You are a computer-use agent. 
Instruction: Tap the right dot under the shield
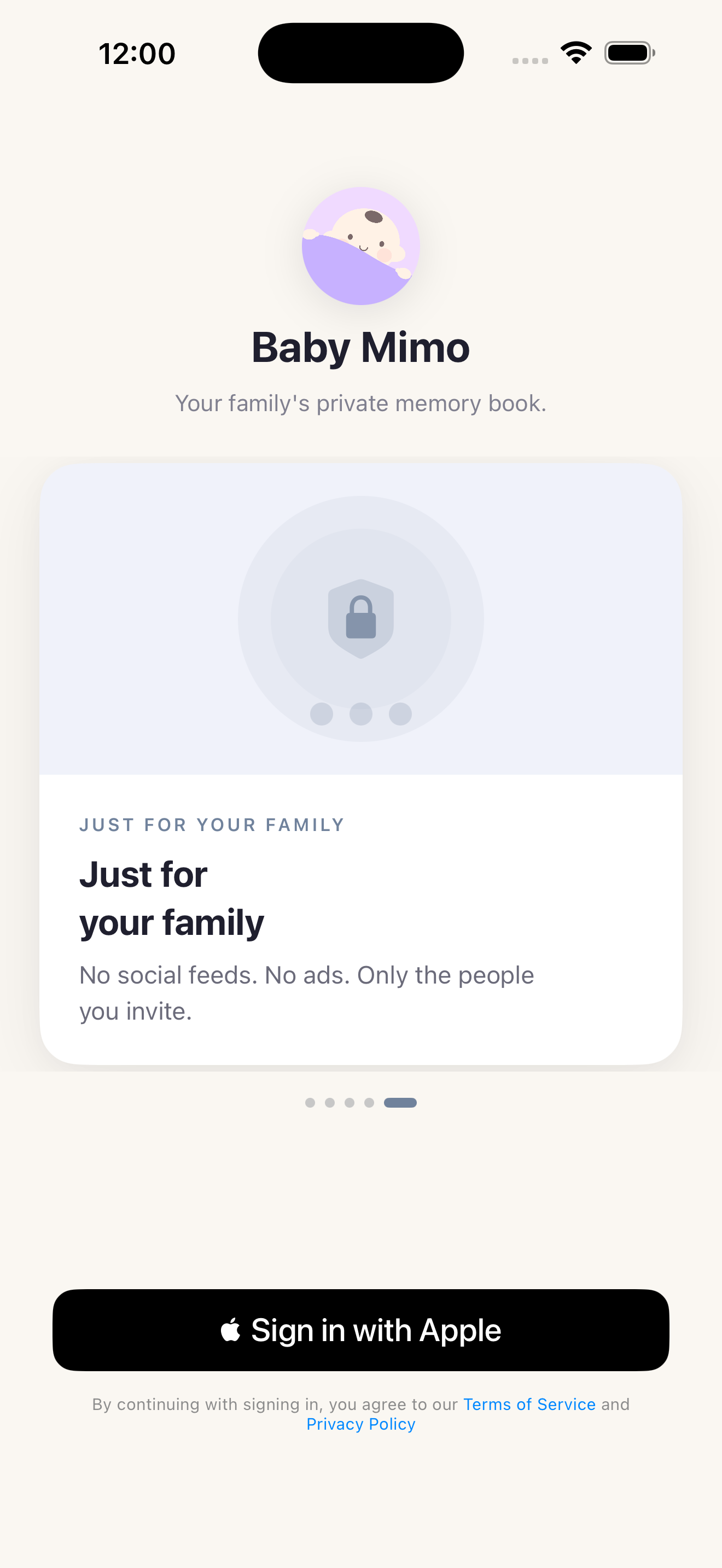[400, 714]
